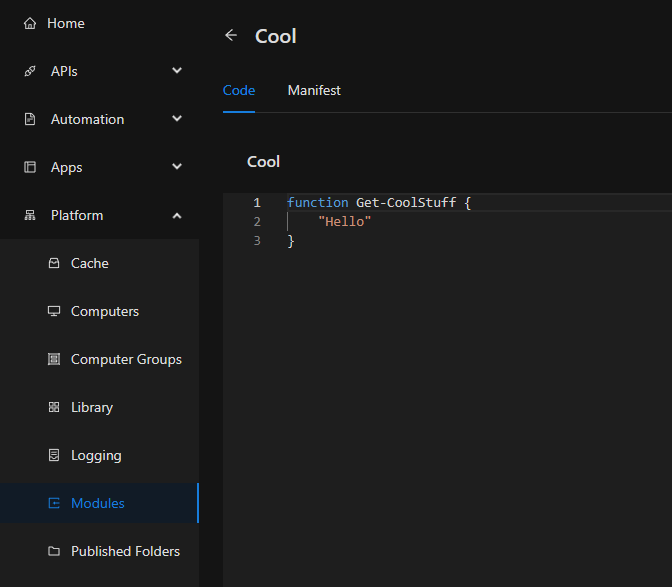Click the Computers monitor icon
Image resolution: width=672 pixels, height=587 pixels.
(54, 311)
